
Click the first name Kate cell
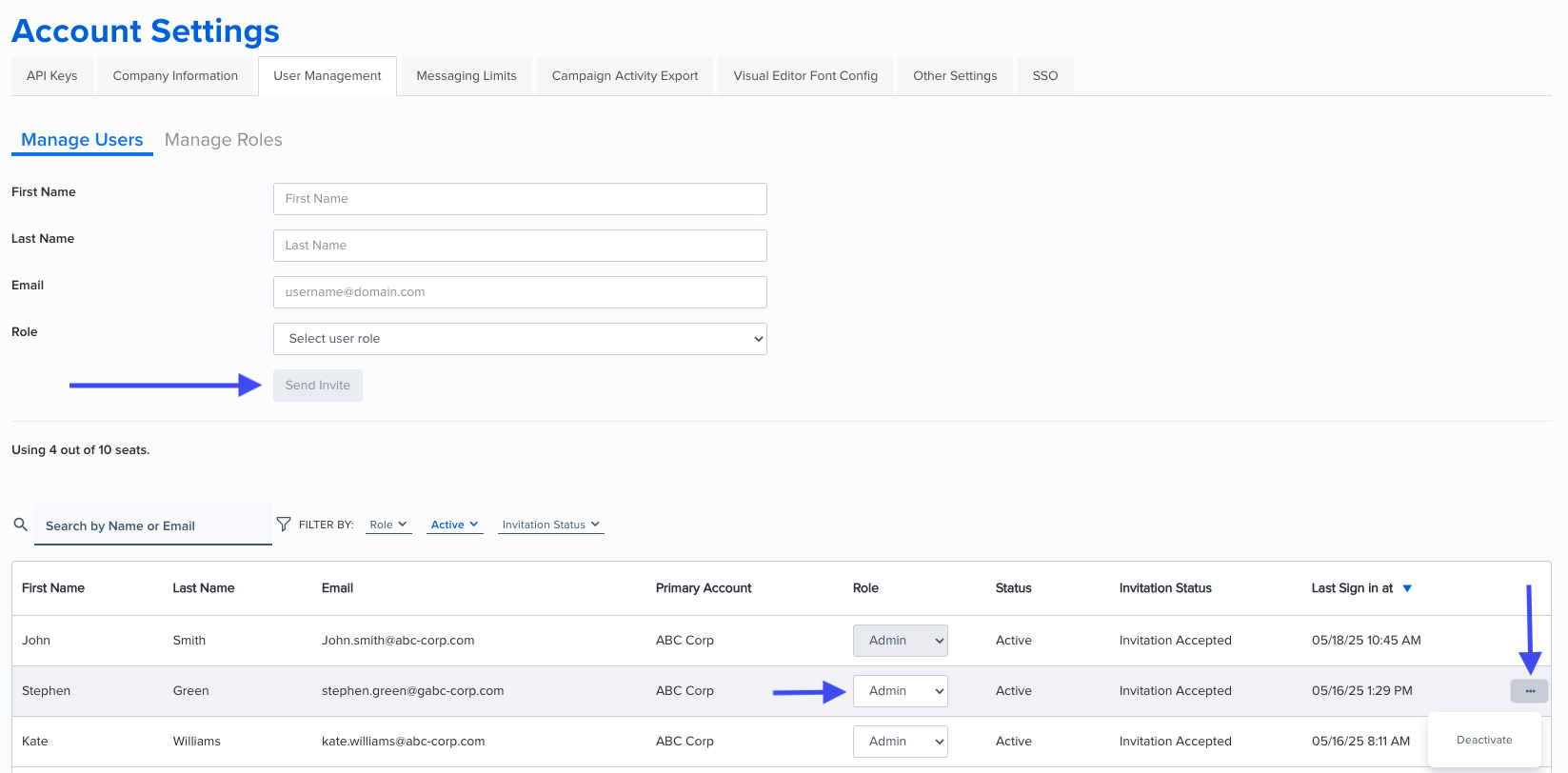35,742
